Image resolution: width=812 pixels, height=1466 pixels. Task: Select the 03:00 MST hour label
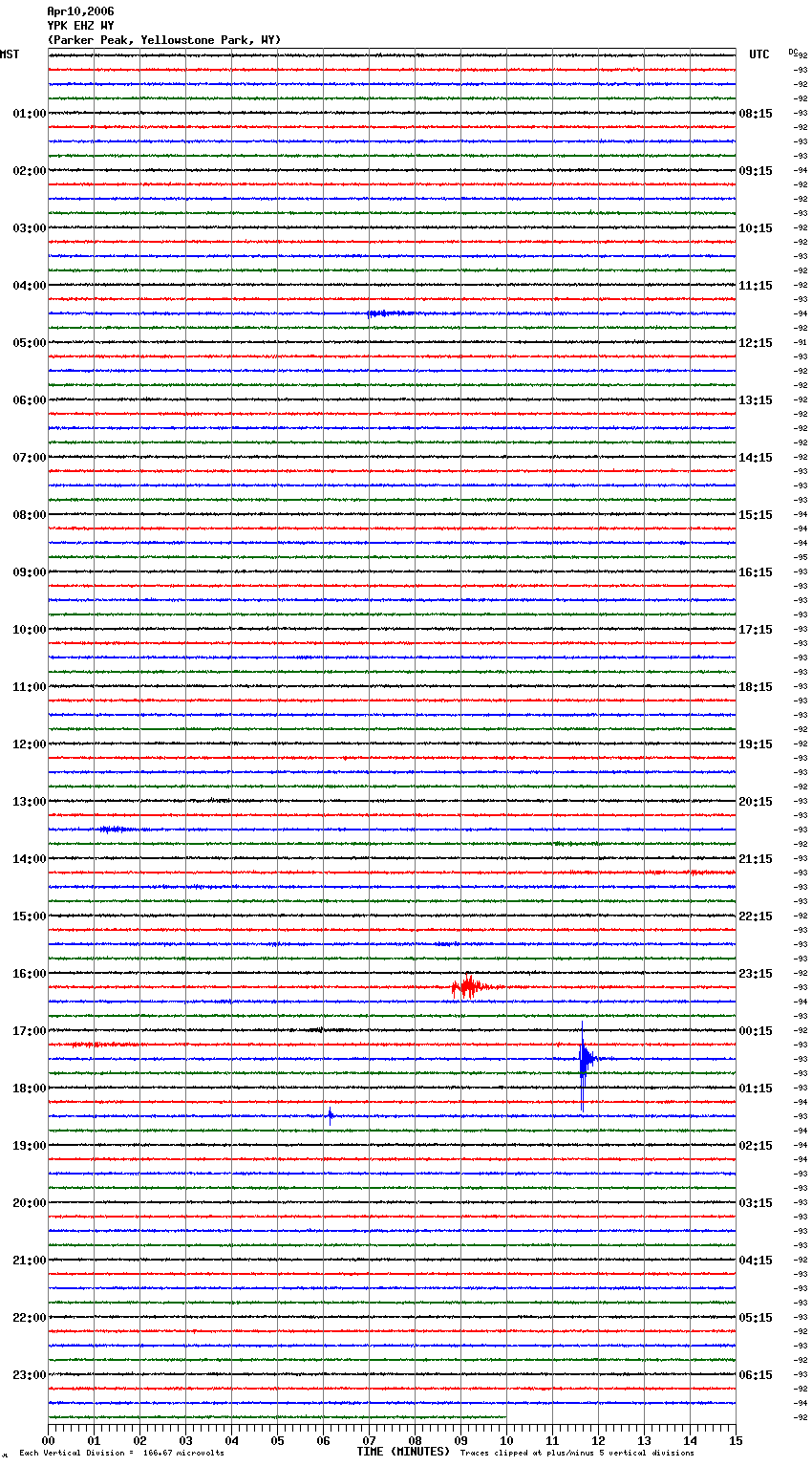point(29,228)
